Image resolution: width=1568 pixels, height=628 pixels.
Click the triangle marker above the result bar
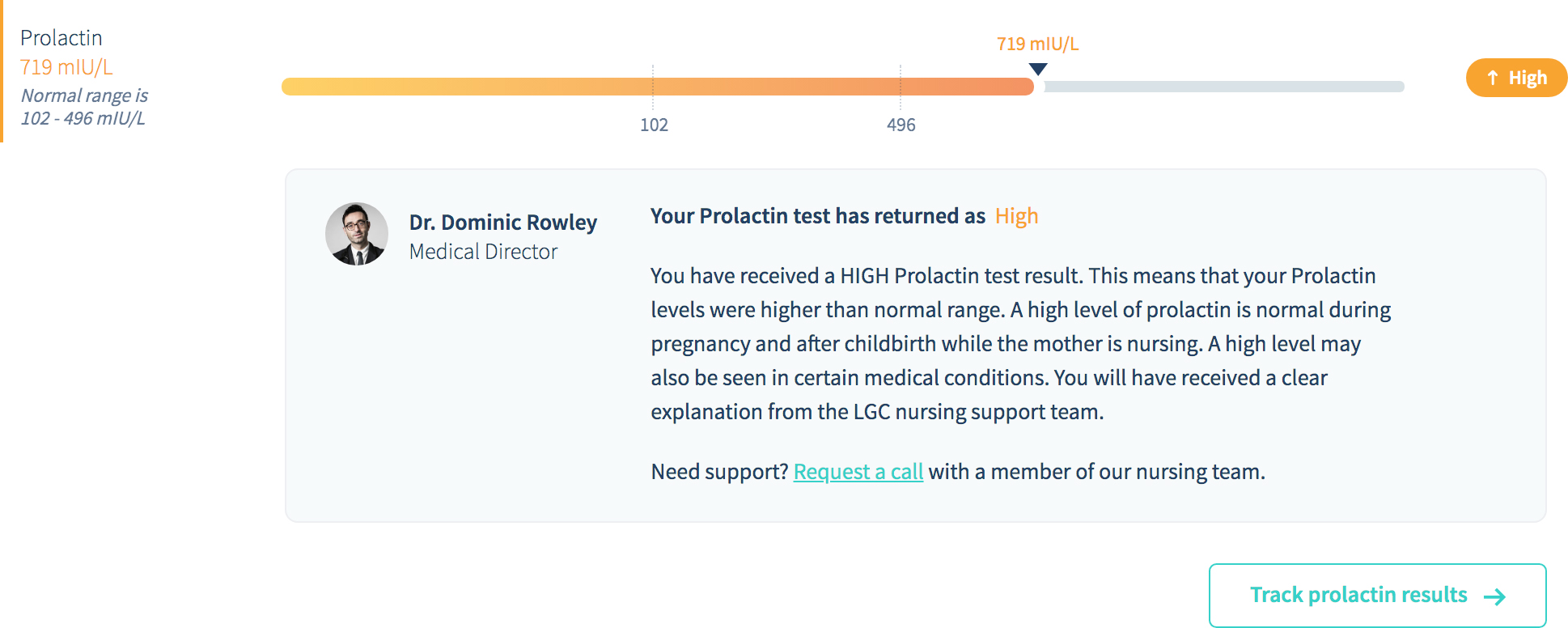tap(1038, 70)
